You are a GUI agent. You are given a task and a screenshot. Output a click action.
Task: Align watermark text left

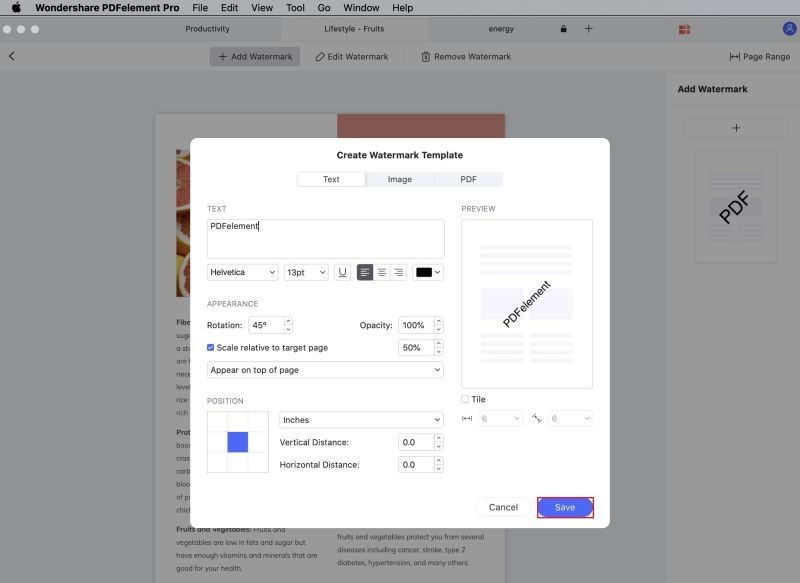tap(365, 272)
